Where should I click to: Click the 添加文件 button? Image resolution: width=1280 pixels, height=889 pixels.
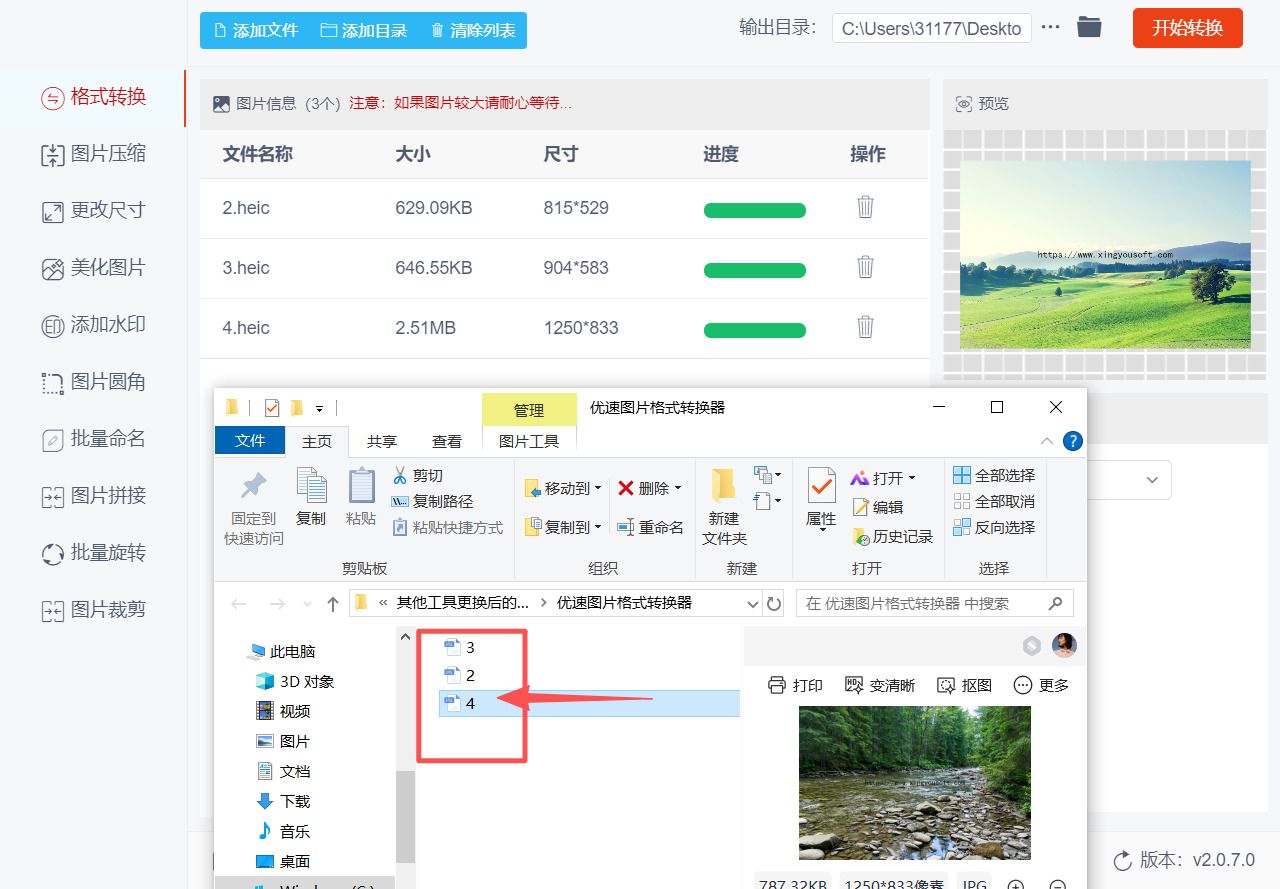(255, 30)
